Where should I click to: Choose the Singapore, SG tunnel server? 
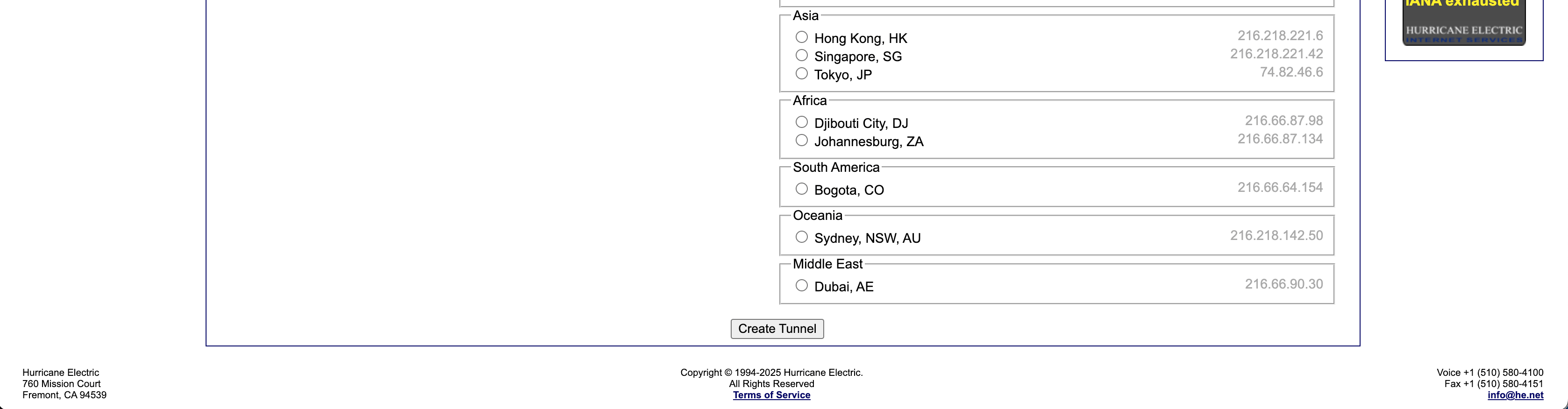802,56
